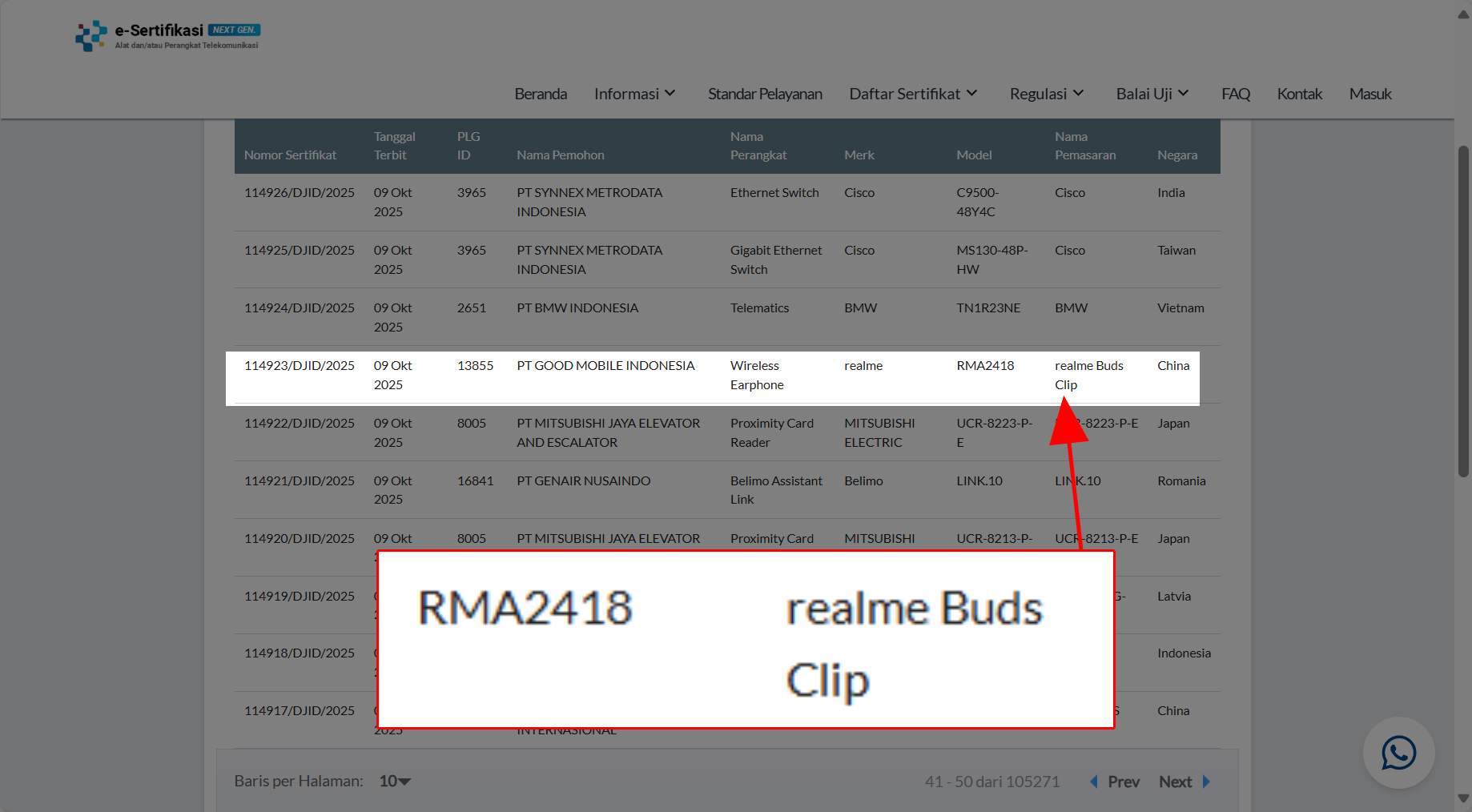1472x812 pixels.
Task: Open Standar Pelayanan page
Action: (765, 94)
